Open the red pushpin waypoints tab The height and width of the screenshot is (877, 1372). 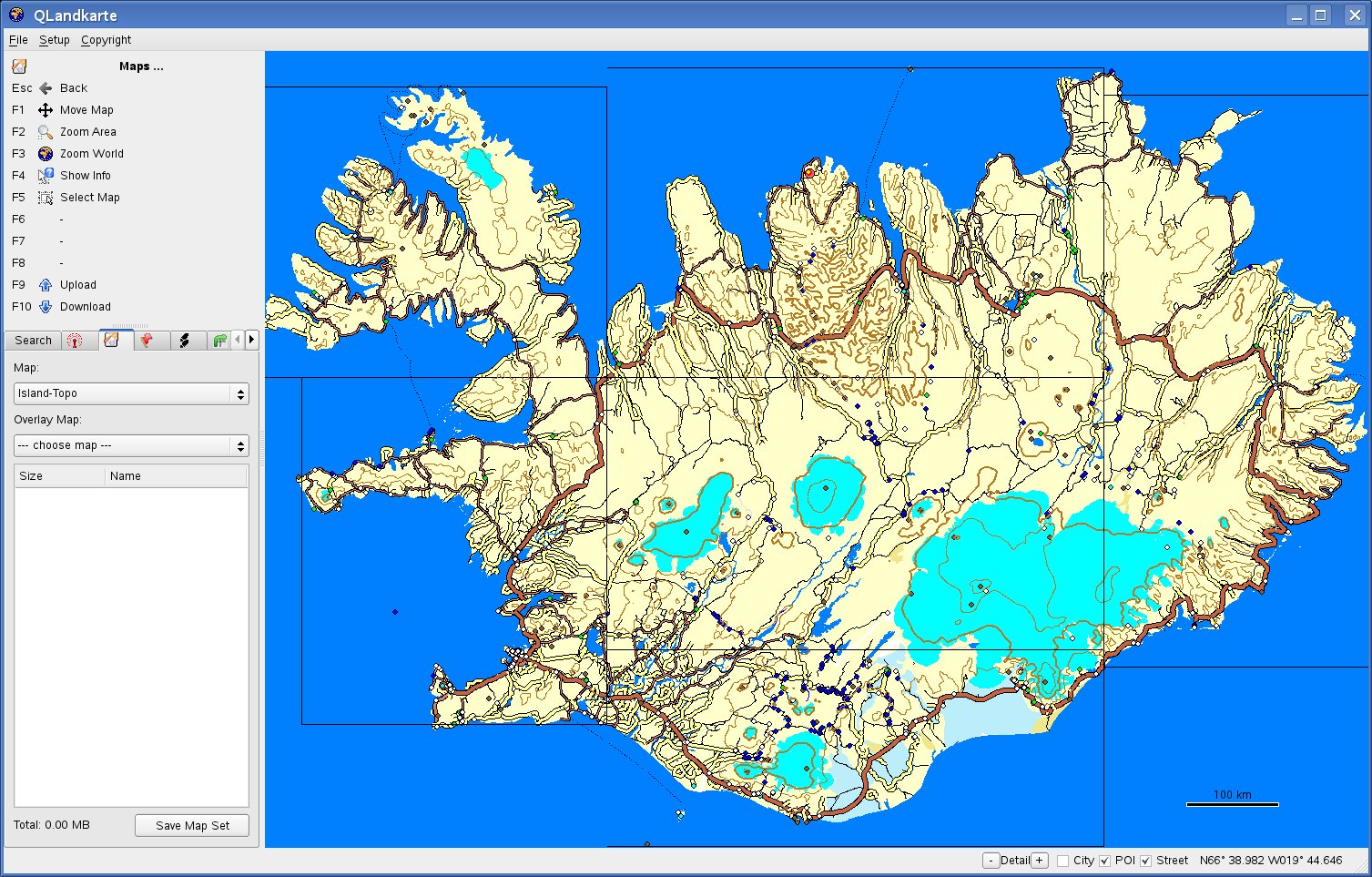point(147,341)
